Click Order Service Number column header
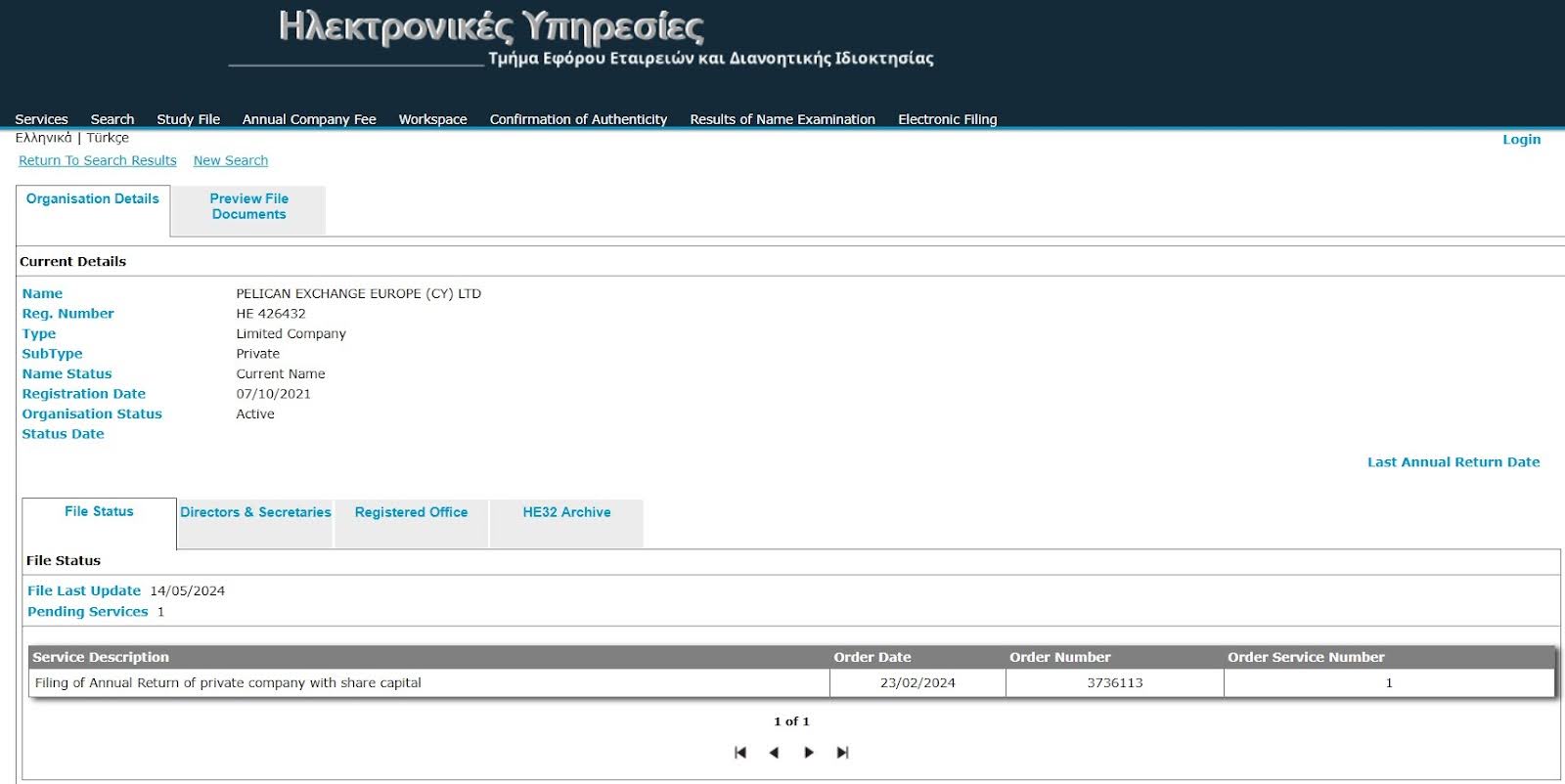The height and width of the screenshot is (784, 1565). click(1306, 657)
